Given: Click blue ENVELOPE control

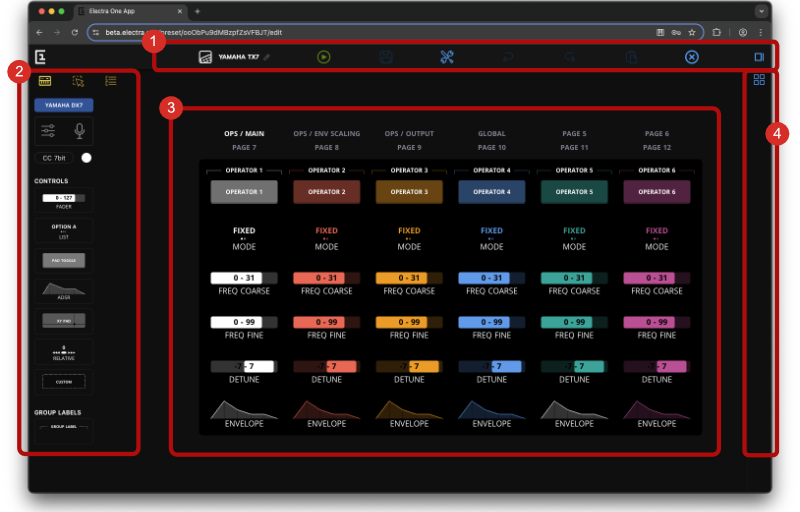Looking at the screenshot, I should 492,414.
